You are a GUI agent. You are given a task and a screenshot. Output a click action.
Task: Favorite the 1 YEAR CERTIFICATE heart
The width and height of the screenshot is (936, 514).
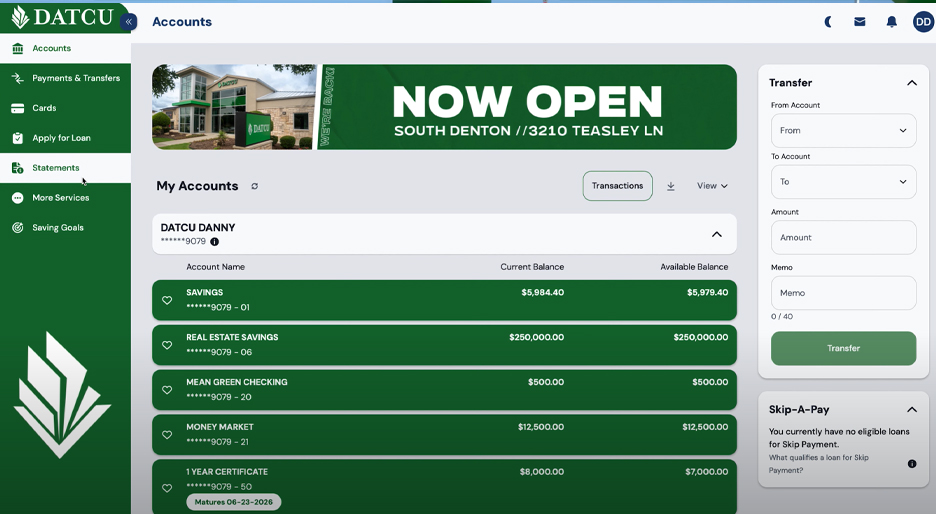coord(167,488)
